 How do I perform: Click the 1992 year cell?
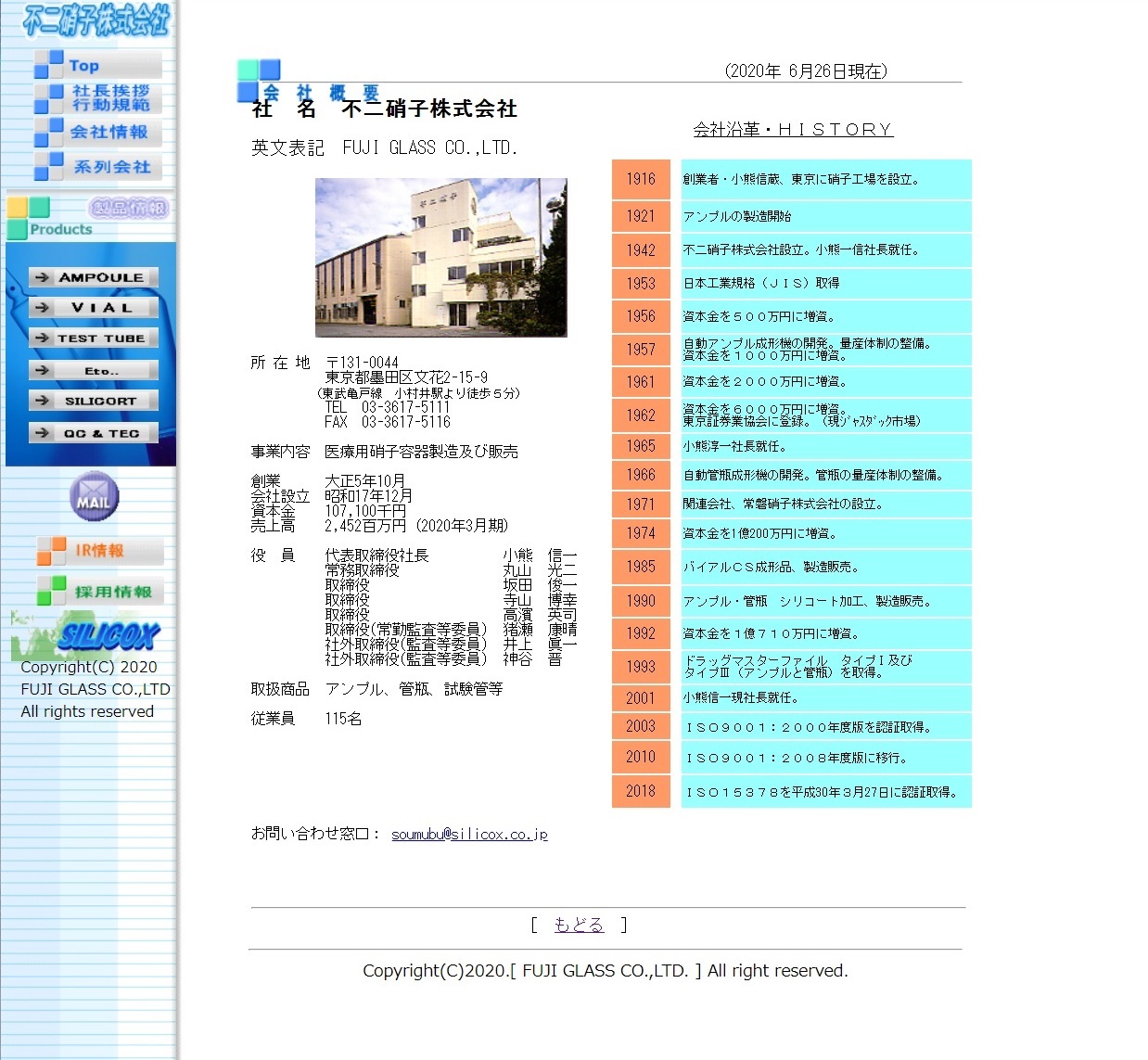click(x=641, y=633)
